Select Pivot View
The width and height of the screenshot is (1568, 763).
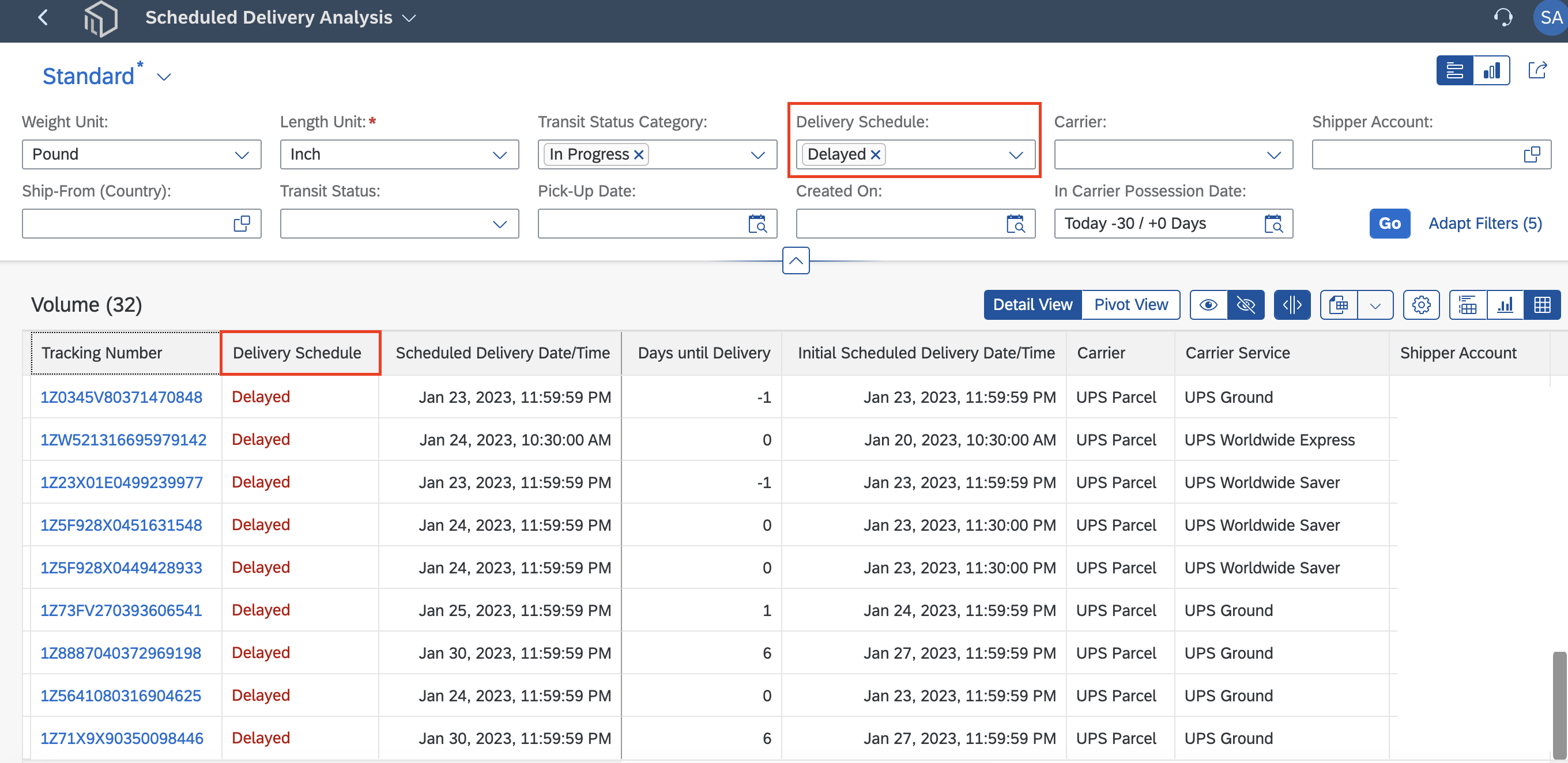(x=1131, y=305)
